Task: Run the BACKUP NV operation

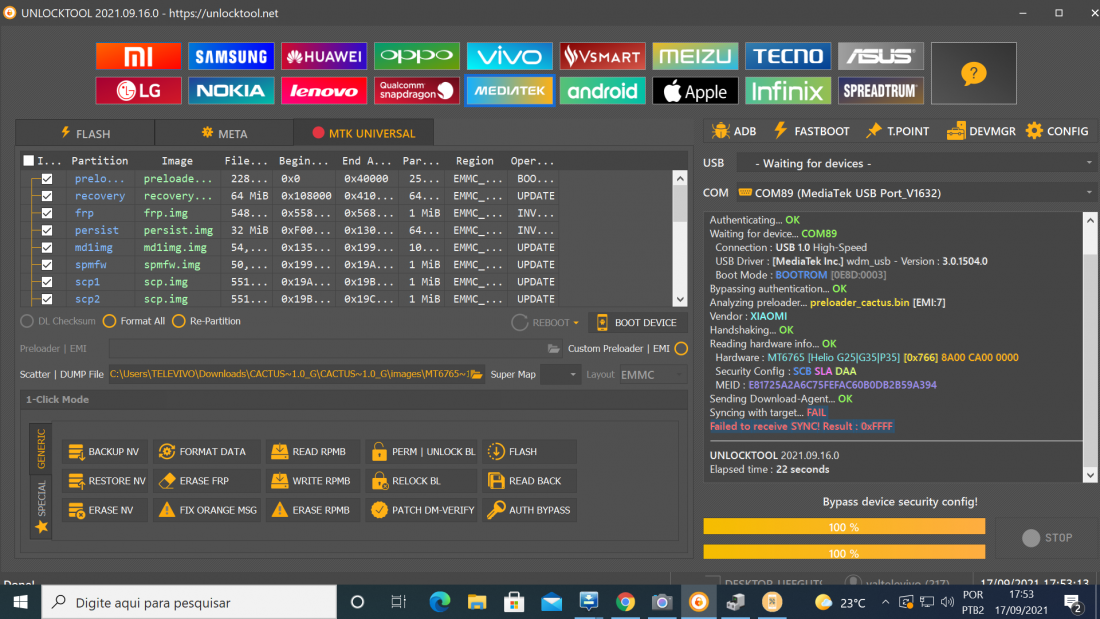Action: (104, 452)
